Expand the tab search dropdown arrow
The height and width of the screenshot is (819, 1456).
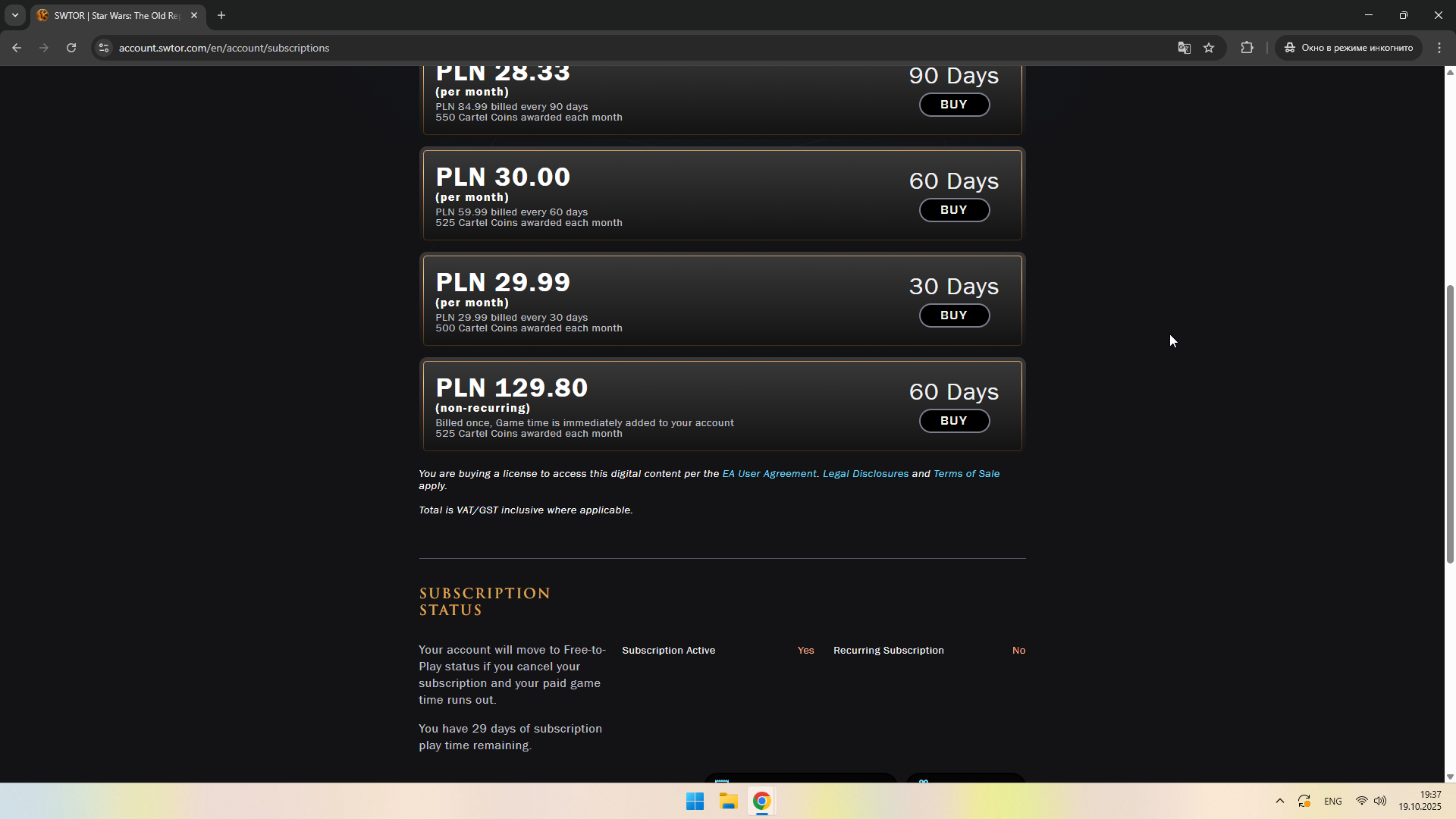[x=14, y=15]
